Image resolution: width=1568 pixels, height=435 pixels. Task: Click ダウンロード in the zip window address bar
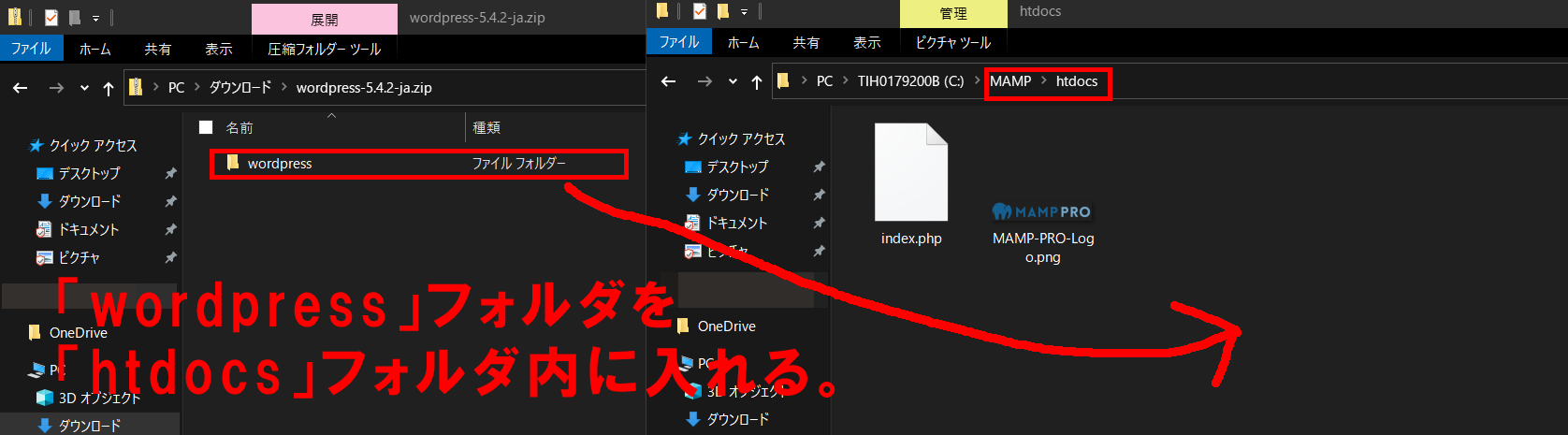(240, 88)
